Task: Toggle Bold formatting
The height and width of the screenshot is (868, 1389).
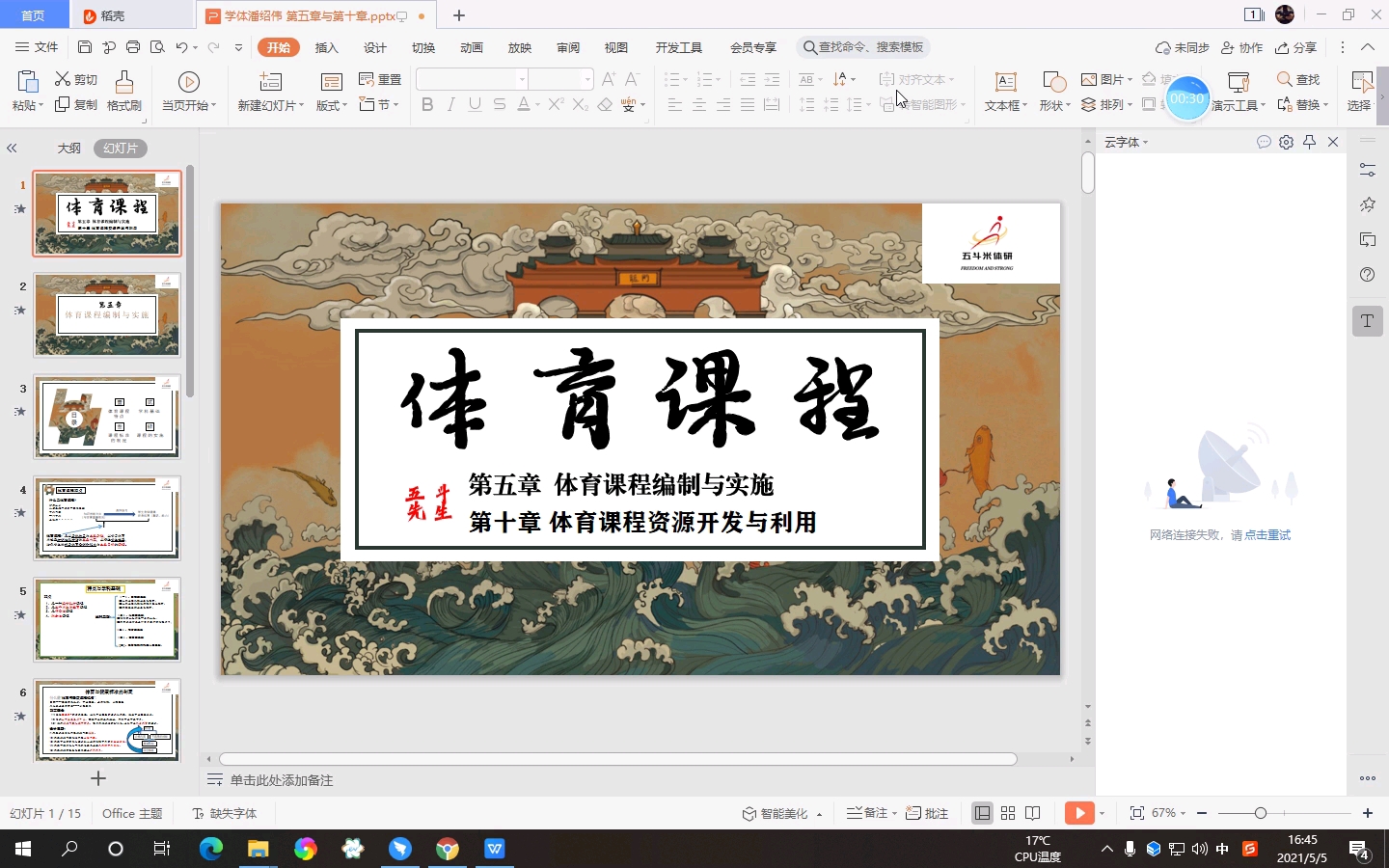Action: pos(427,104)
